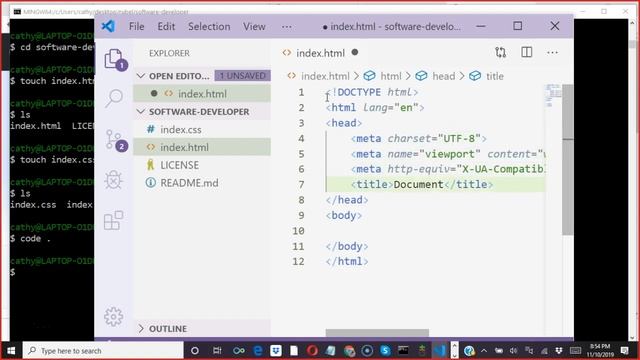Click line number 10 in editor
The height and width of the screenshot is (360, 640).
point(298,231)
